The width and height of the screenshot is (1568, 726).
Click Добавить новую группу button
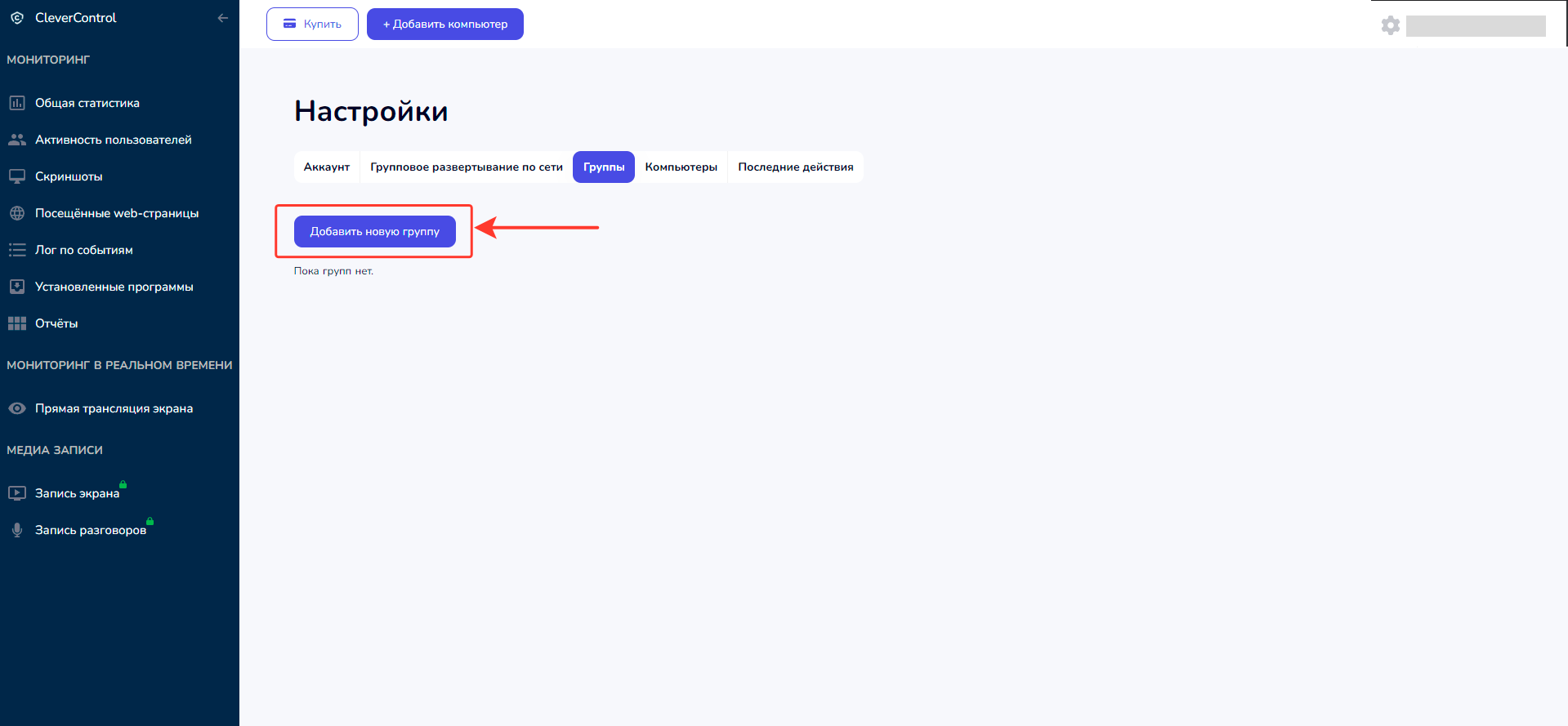[x=374, y=232]
